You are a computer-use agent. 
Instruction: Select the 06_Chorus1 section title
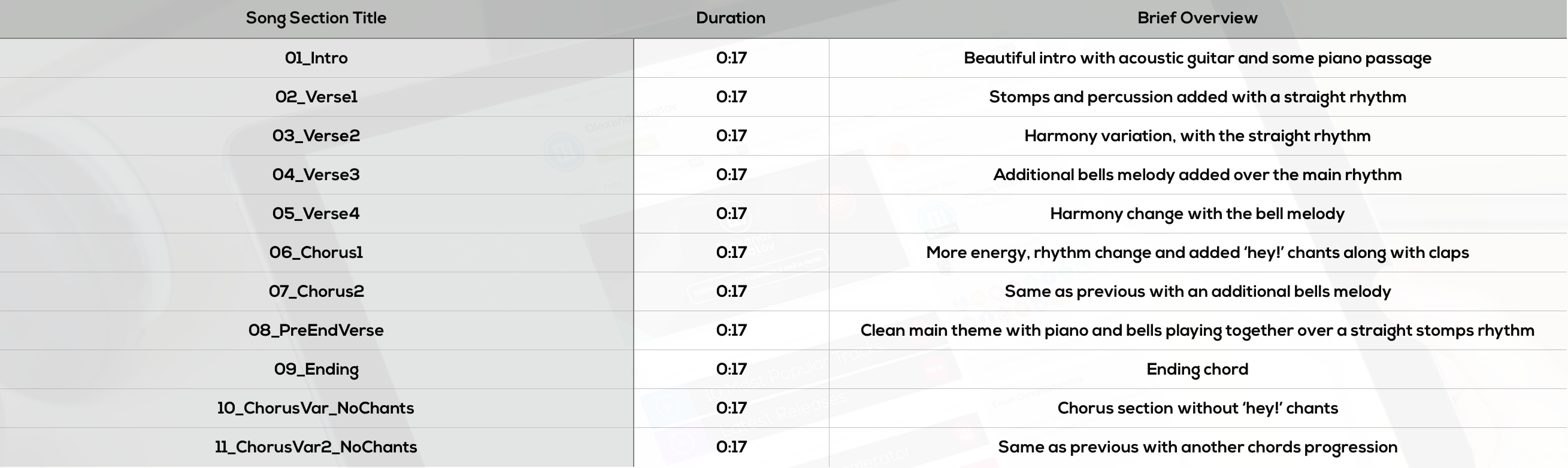coord(316,253)
